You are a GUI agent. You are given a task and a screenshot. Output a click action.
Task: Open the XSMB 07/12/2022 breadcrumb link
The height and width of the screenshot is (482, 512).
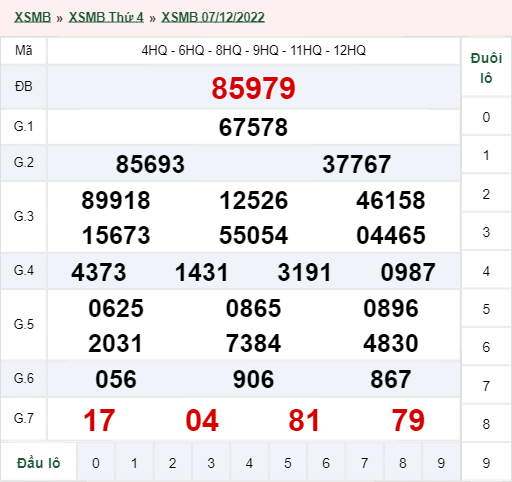(213, 17)
